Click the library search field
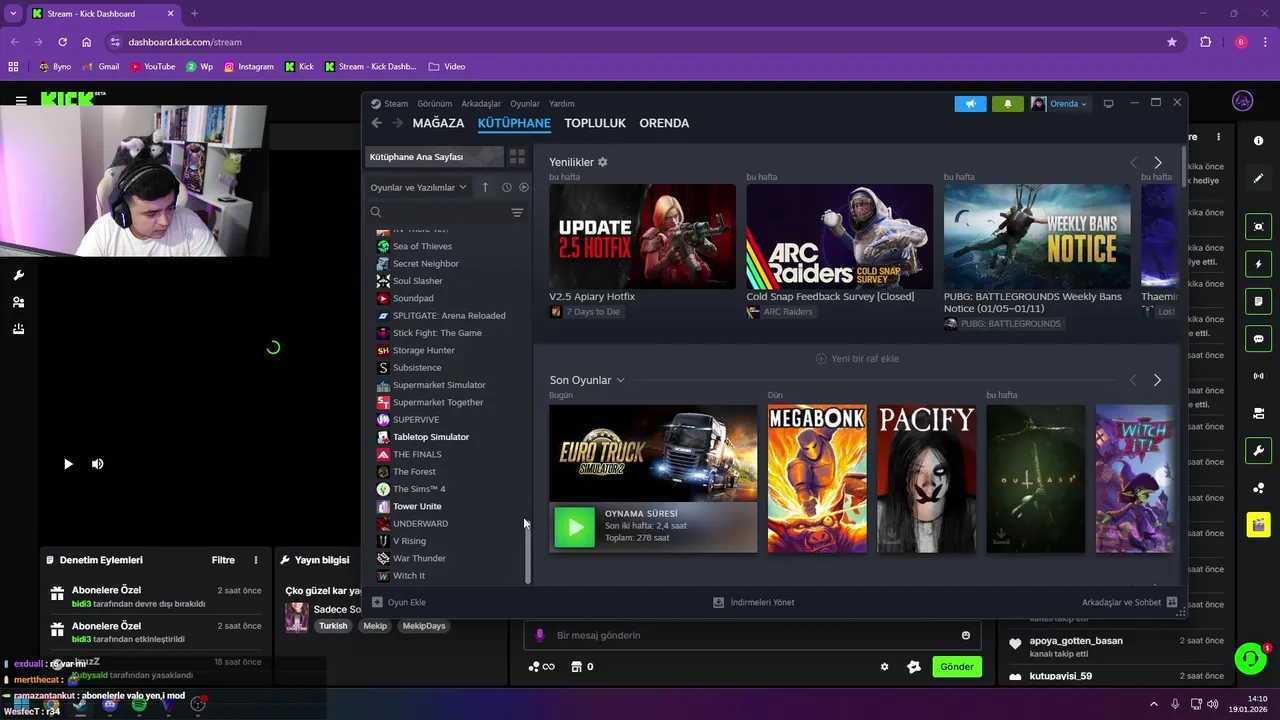The image size is (1280, 720). (438, 212)
